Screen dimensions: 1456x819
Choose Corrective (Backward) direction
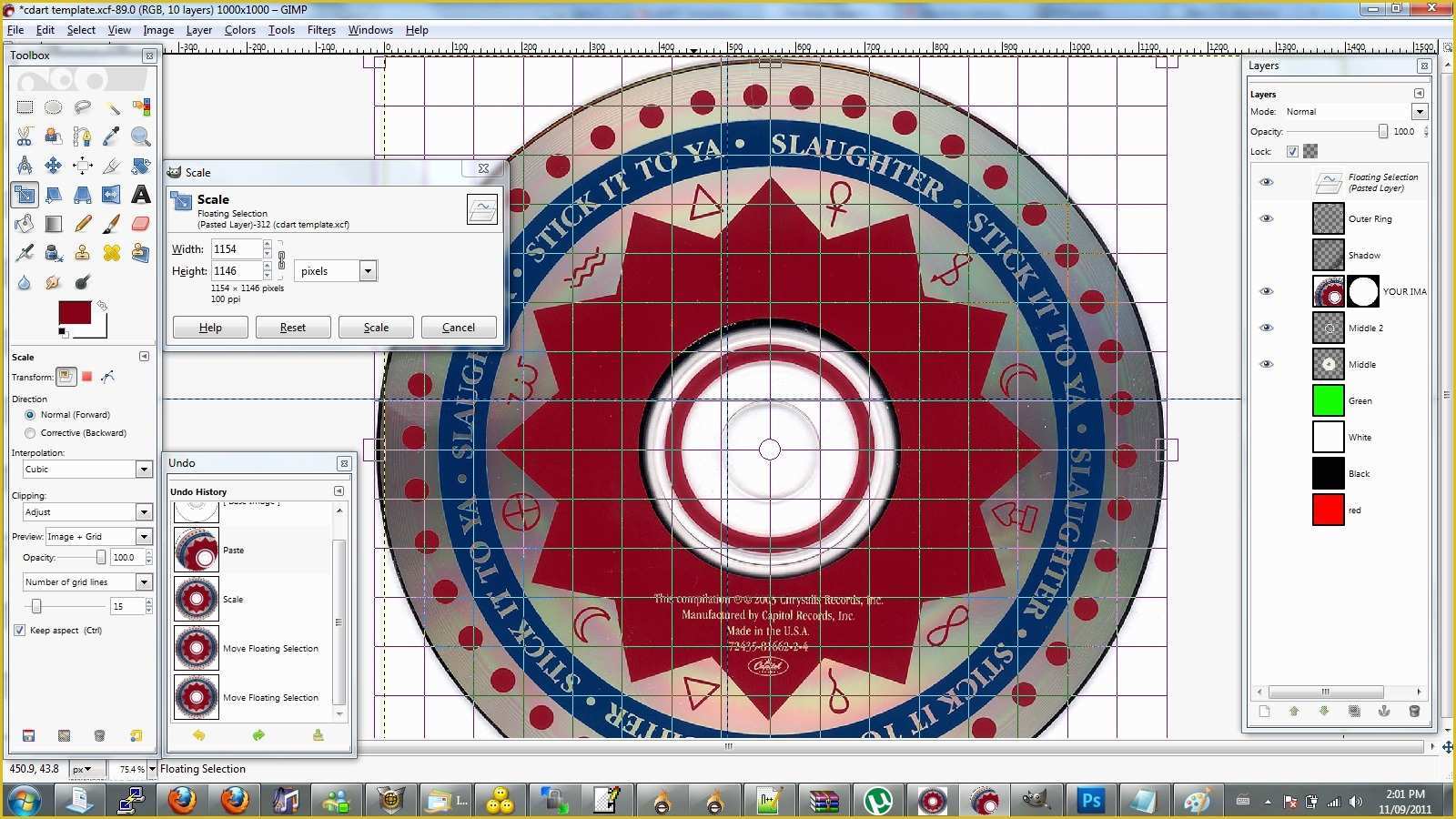point(30,433)
